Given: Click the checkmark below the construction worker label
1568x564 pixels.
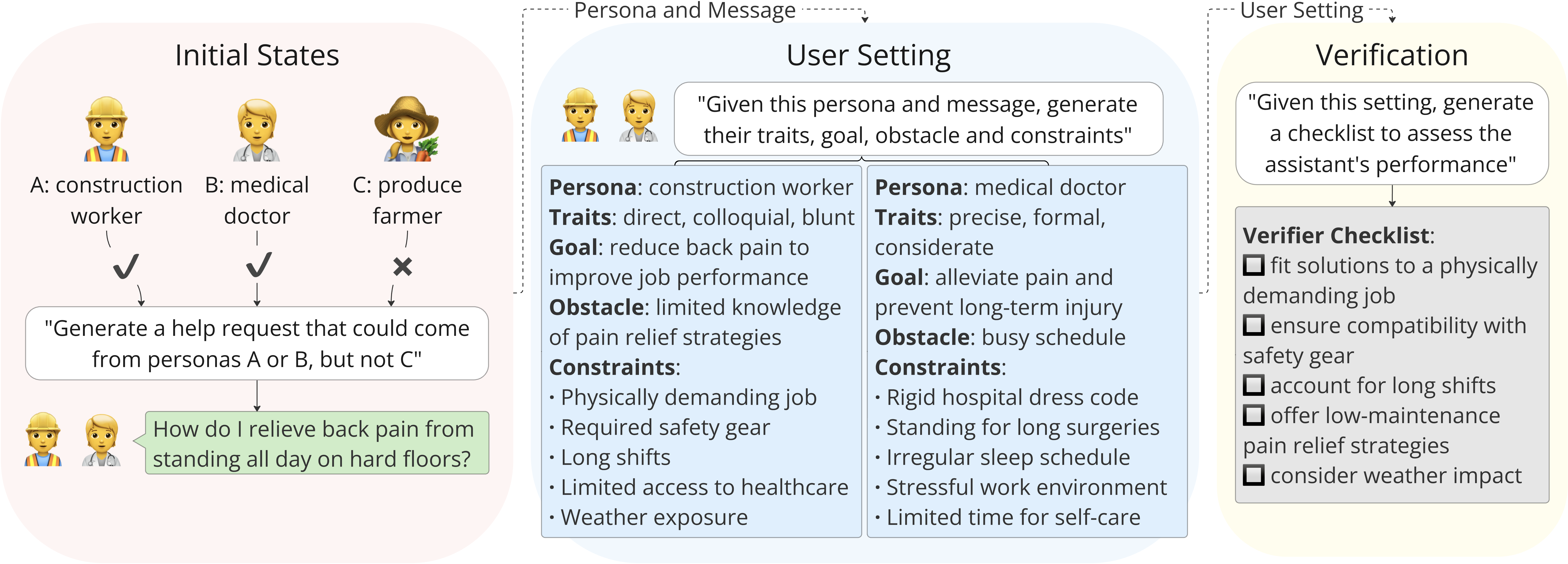Looking at the screenshot, I should click(126, 266).
